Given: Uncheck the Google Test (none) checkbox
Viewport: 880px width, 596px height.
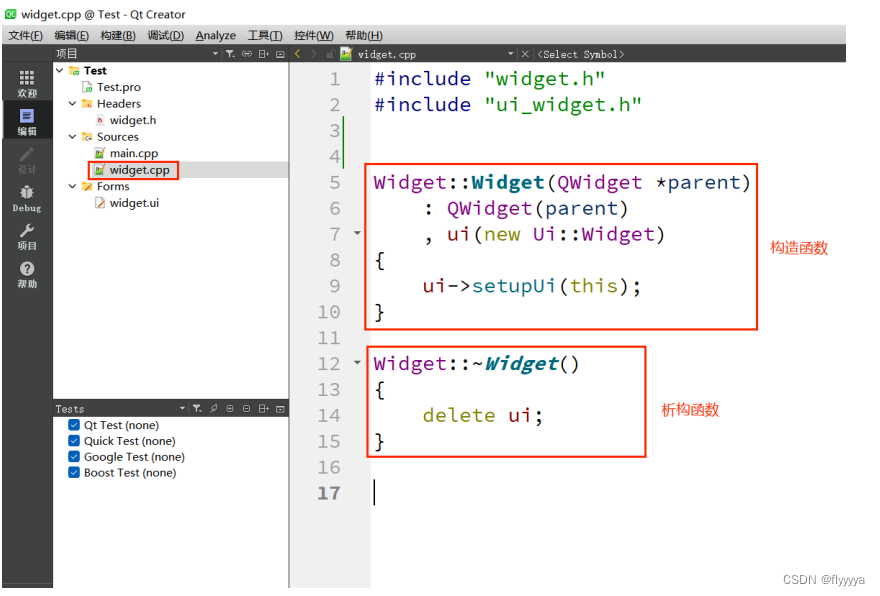Looking at the screenshot, I should [x=74, y=456].
